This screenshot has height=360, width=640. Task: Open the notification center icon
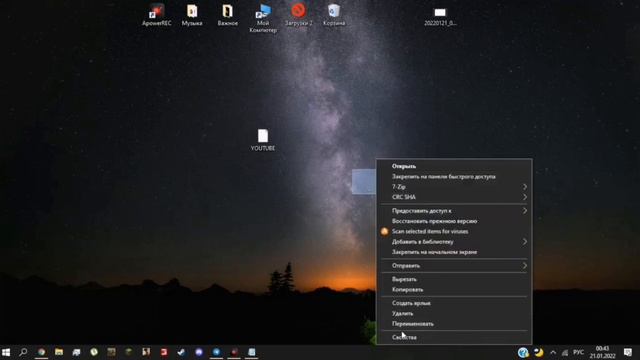628,352
